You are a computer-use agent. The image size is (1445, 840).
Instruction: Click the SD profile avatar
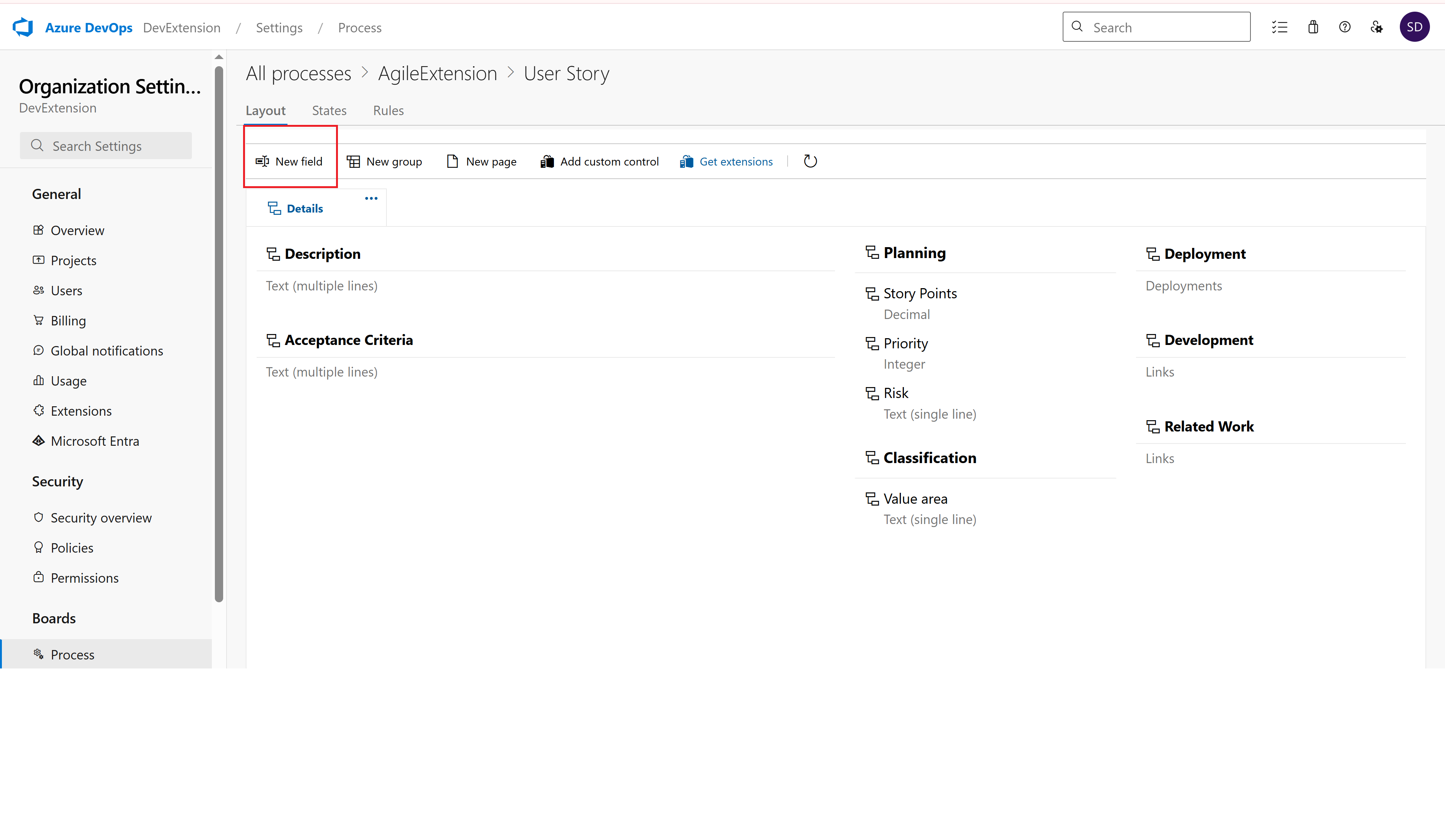pyautogui.click(x=1414, y=27)
